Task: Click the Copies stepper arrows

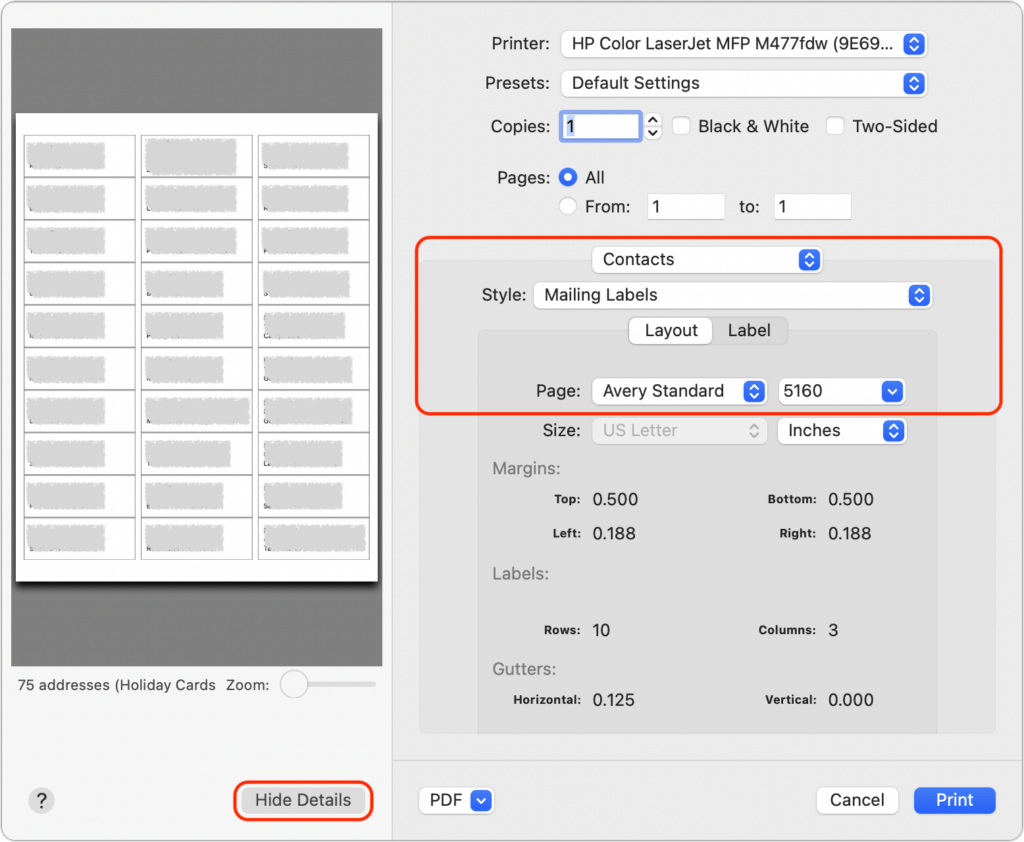Action: (653, 126)
